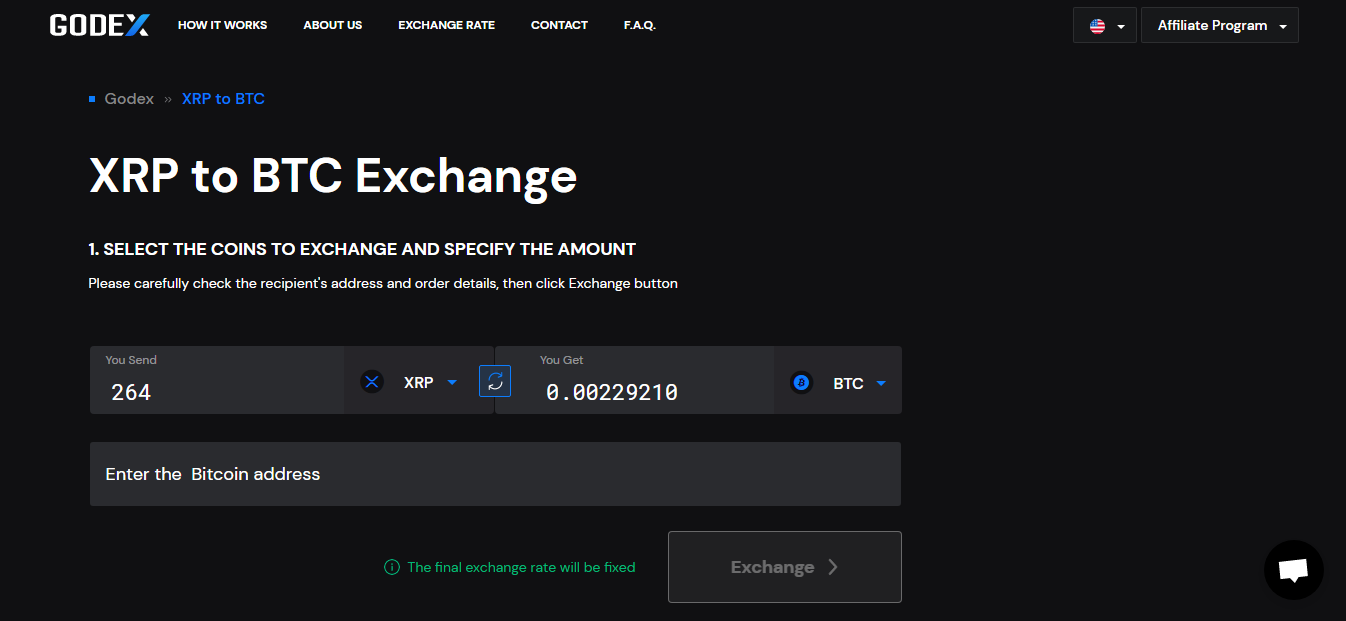Click the Bitcoin address input field
The image size is (1346, 621).
point(495,474)
